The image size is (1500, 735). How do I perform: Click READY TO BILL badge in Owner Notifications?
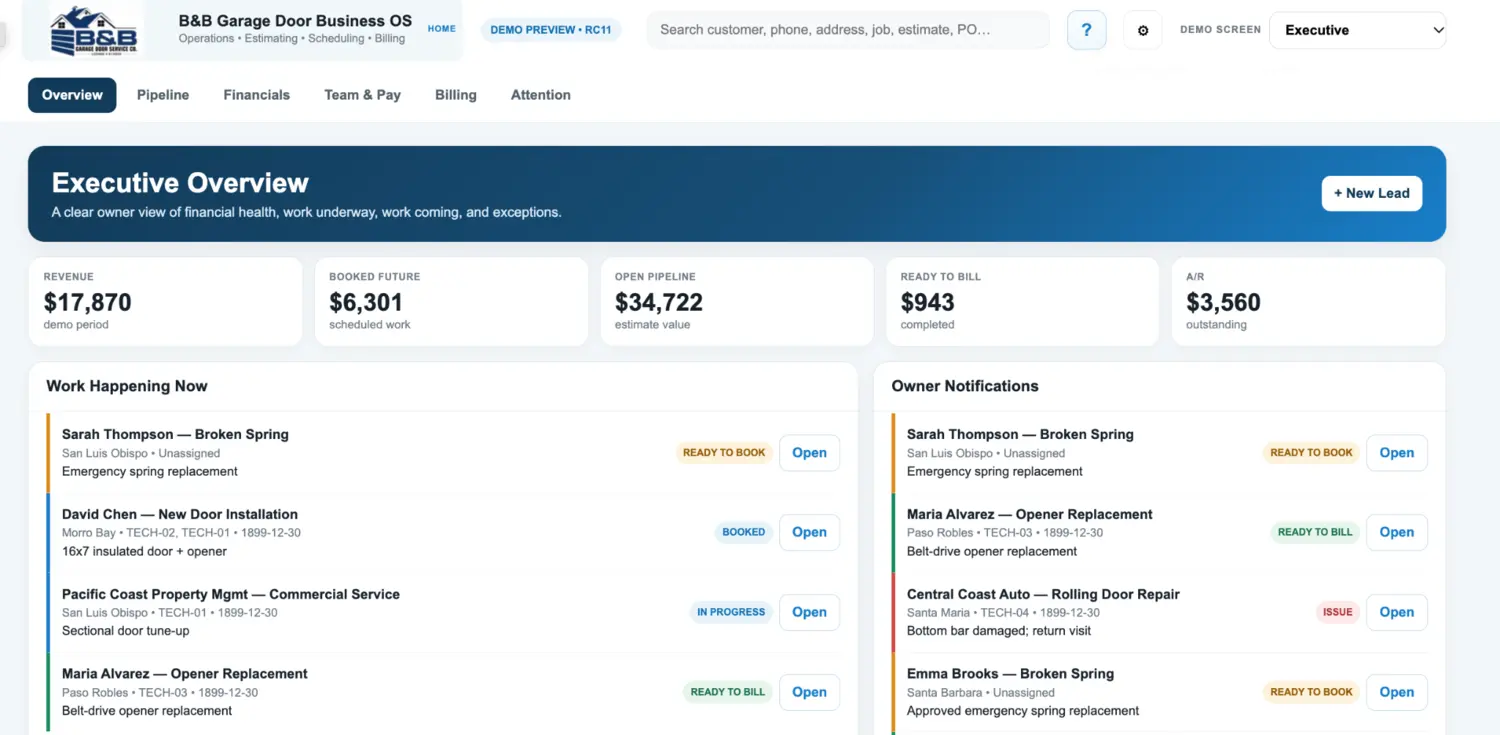point(1315,532)
